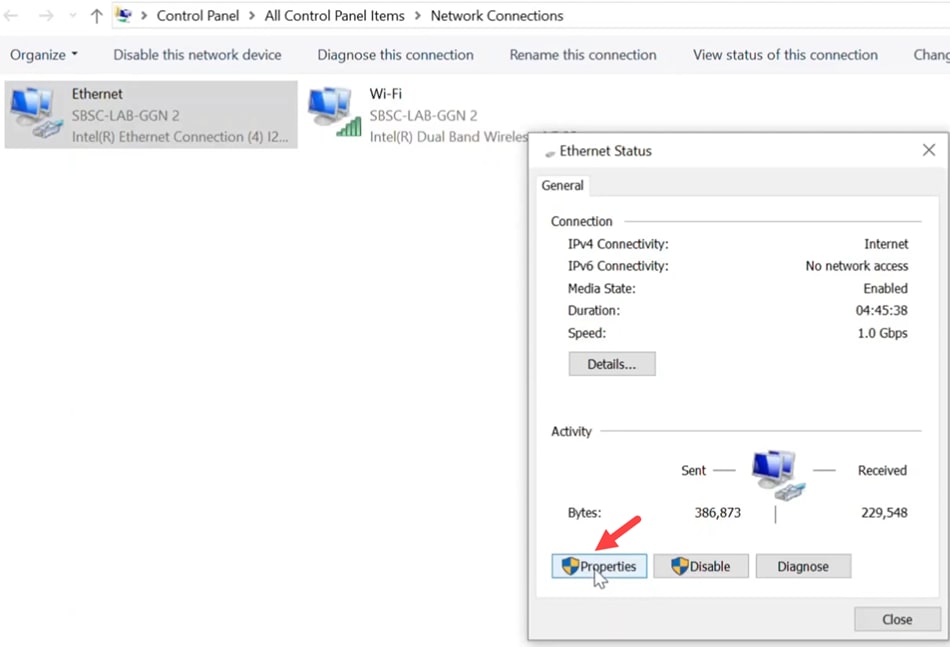The height and width of the screenshot is (647, 950).
Task: Click SBSC-LAB-GGN 2 under Wi-Fi
Action: pos(424,115)
